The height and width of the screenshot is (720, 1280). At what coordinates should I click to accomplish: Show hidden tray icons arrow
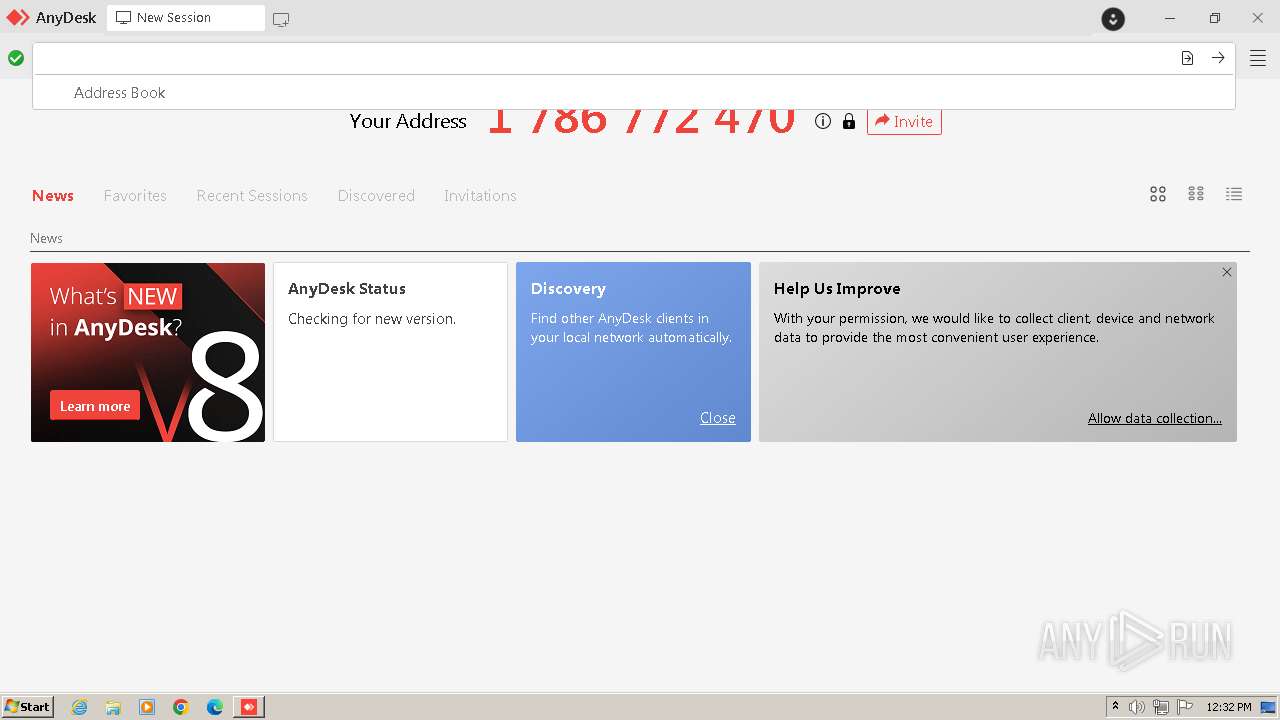pyautogui.click(x=1115, y=707)
